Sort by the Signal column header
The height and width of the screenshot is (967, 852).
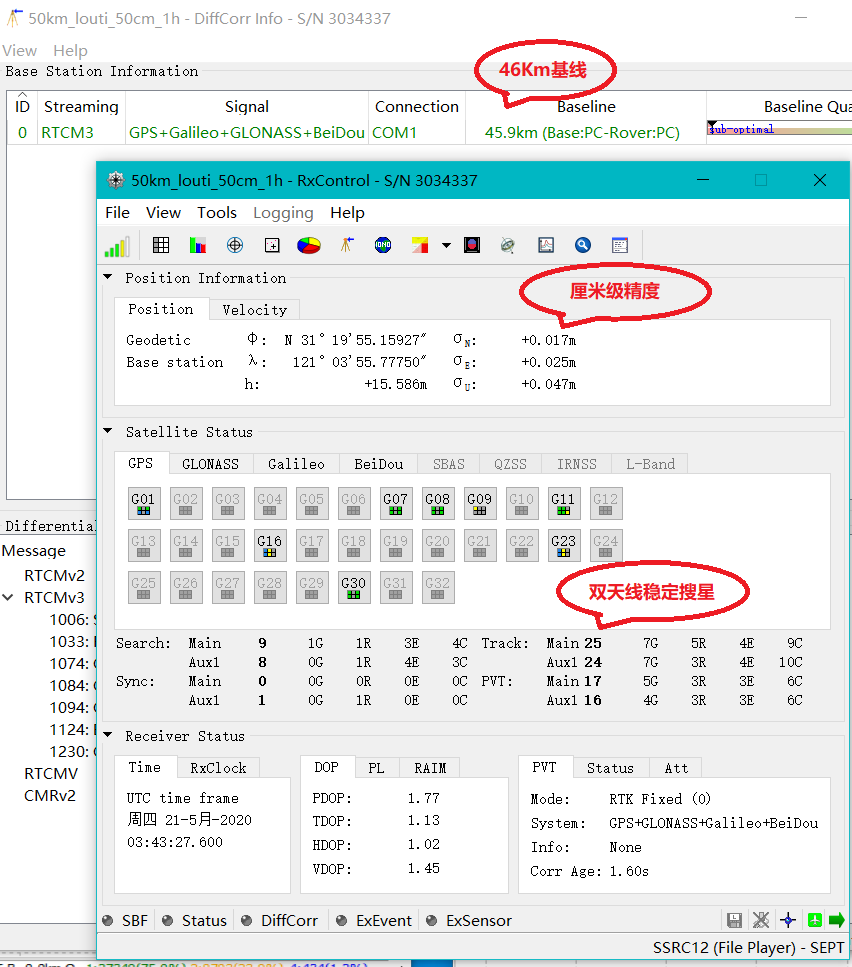point(247,107)
